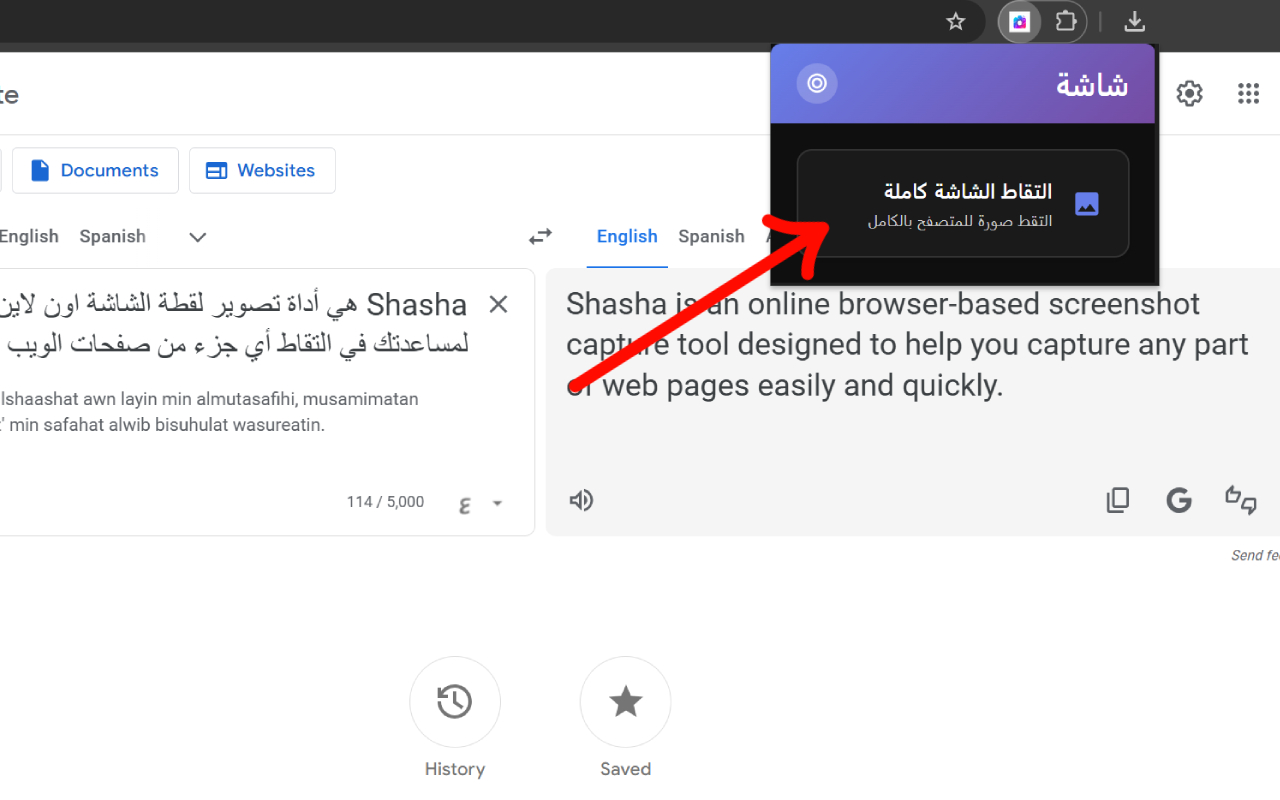Image resolution: width=1280 pixels, height=800 pixels.
Task: Expand the source language list chevron
Action: tap(198, 237)
